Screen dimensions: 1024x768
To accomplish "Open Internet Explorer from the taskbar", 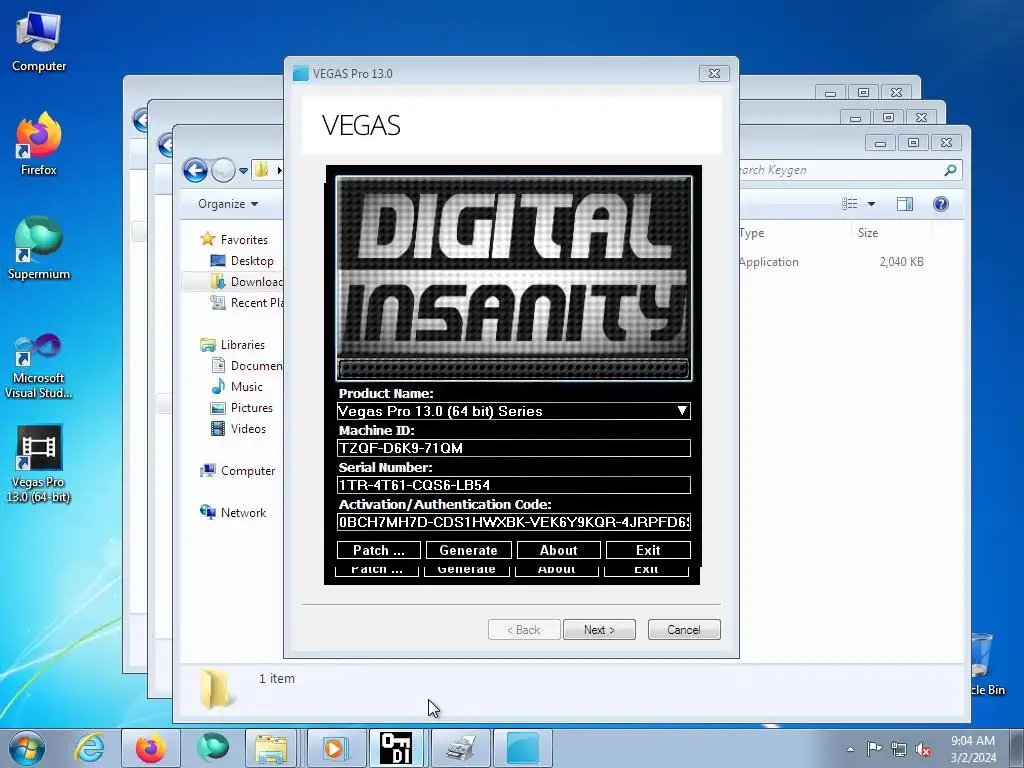I will (89, 748).
